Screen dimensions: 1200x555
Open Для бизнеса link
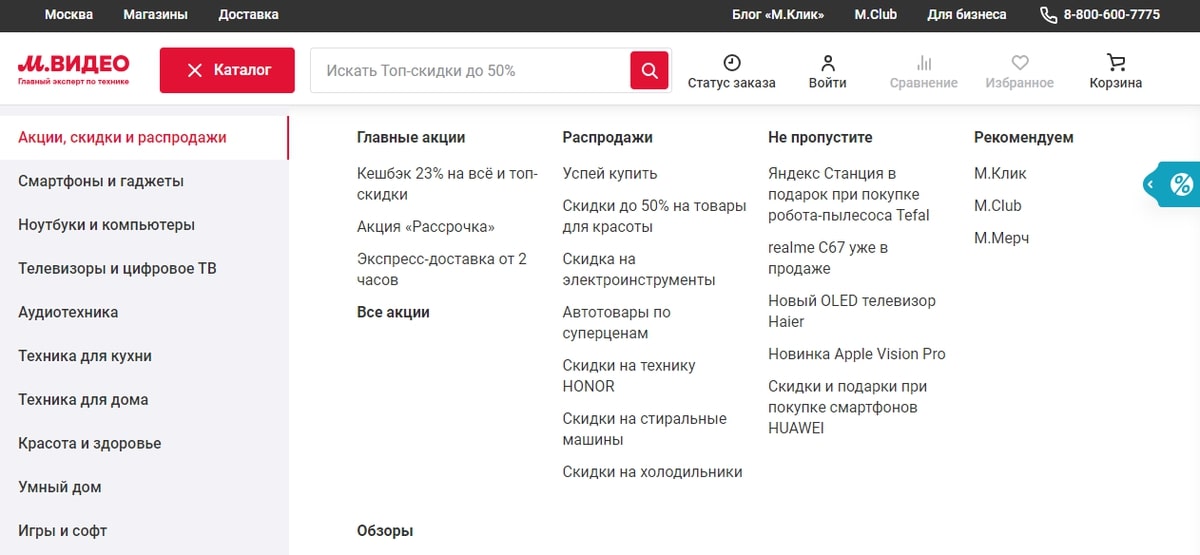(967, 15)
